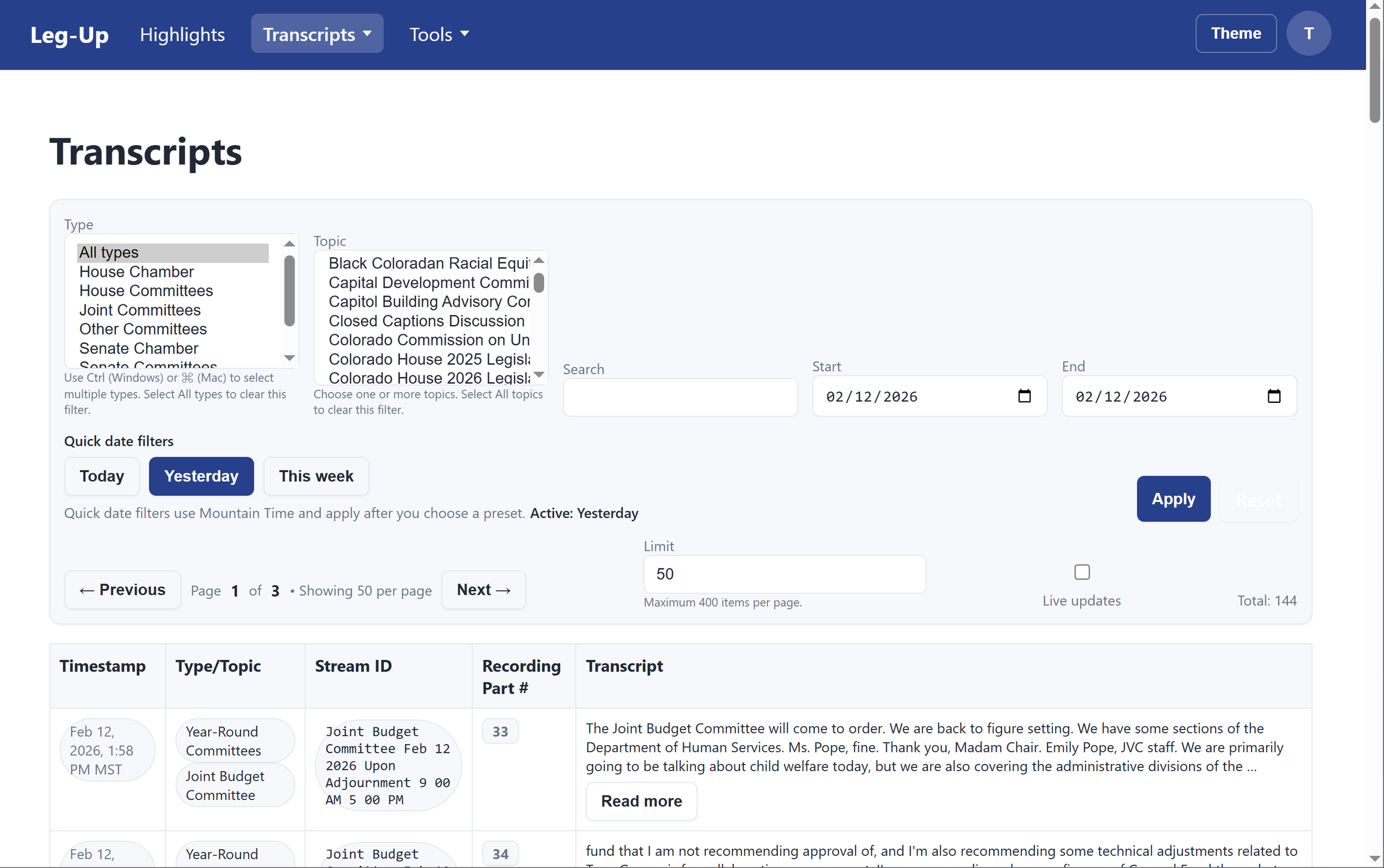Focus the Search input field
The image size is (1384, 868).
680,397
